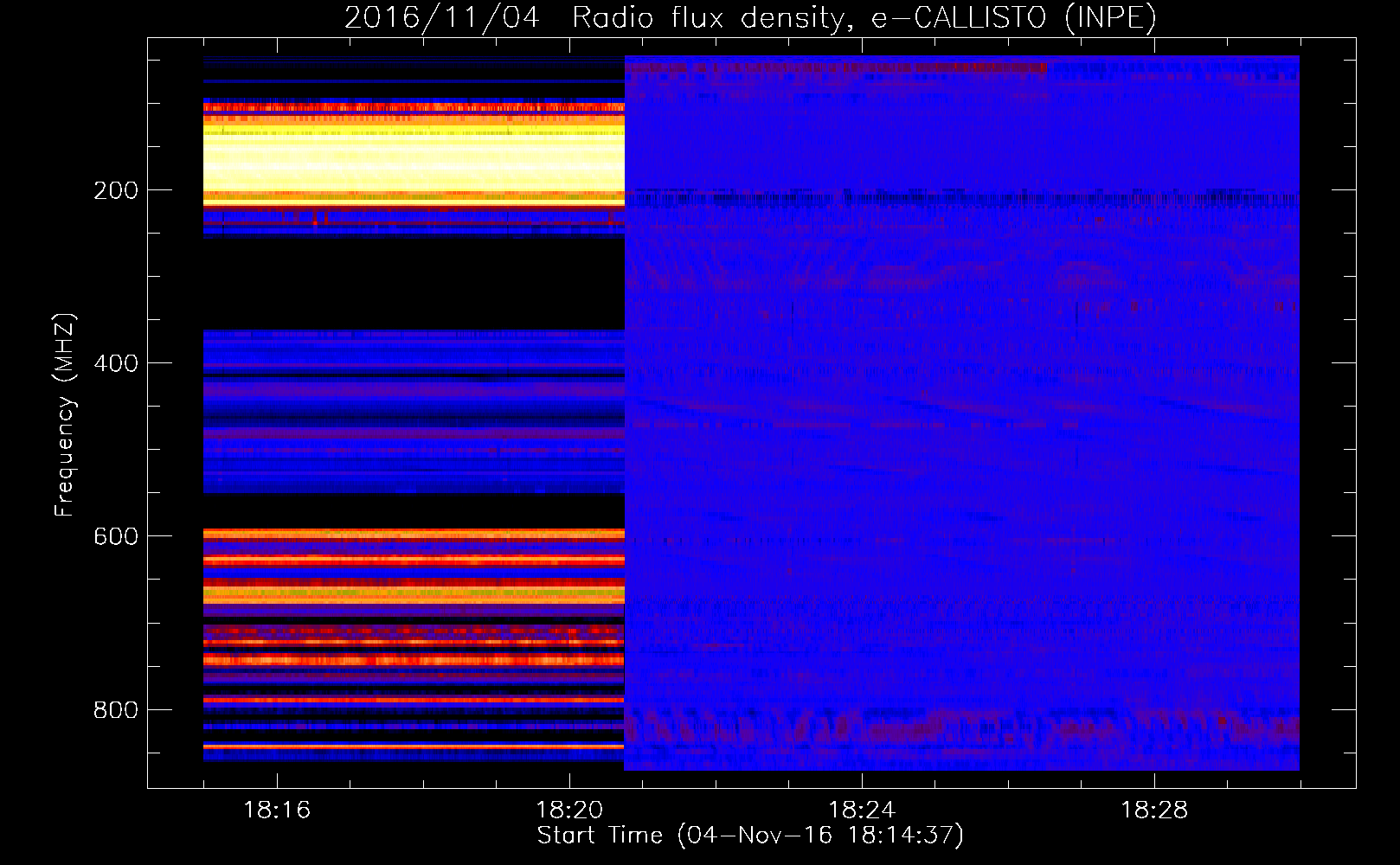The width and height of the screenshot is (1400, 865).
Task: Click the 18:16 time tick label
Action: [277, 810]
